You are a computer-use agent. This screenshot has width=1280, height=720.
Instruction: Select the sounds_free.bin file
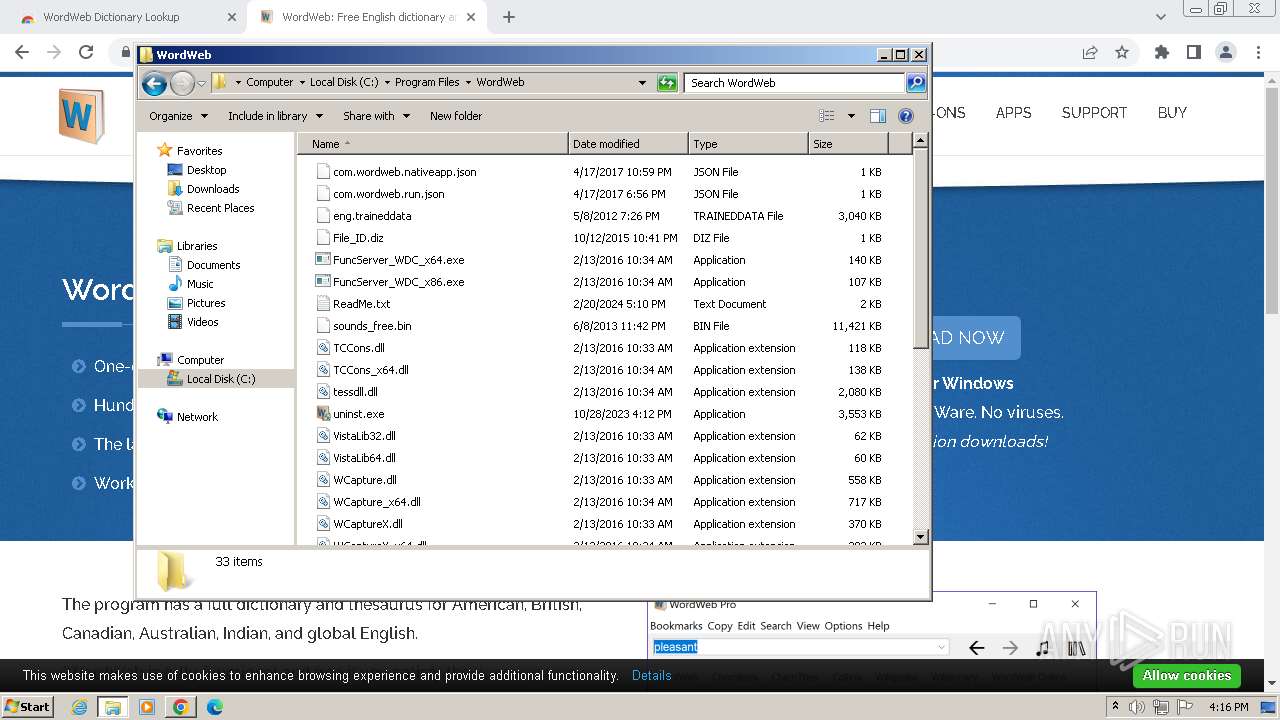[x=372, y=326]
